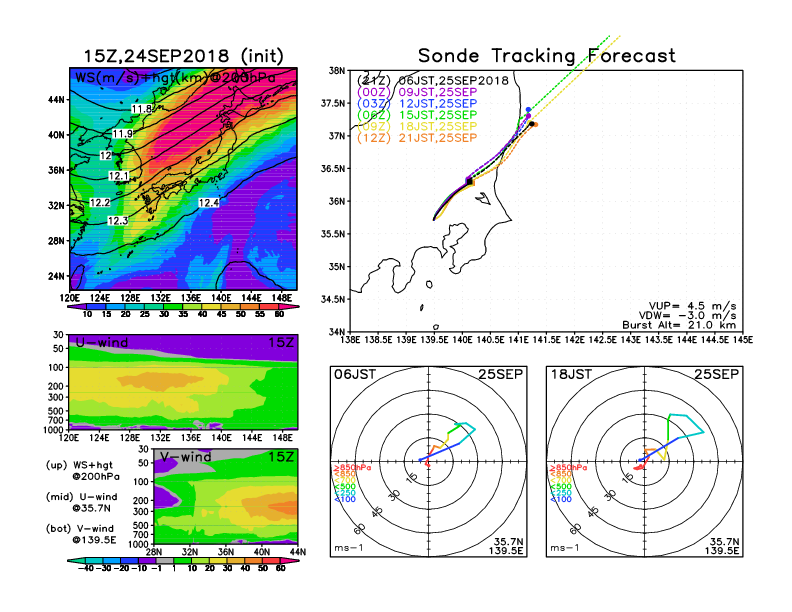The height and width of the screenshot is (612, 792).
Task: Click the '(mid) U-wind @35.7N' description
Action: pos(81,502)
